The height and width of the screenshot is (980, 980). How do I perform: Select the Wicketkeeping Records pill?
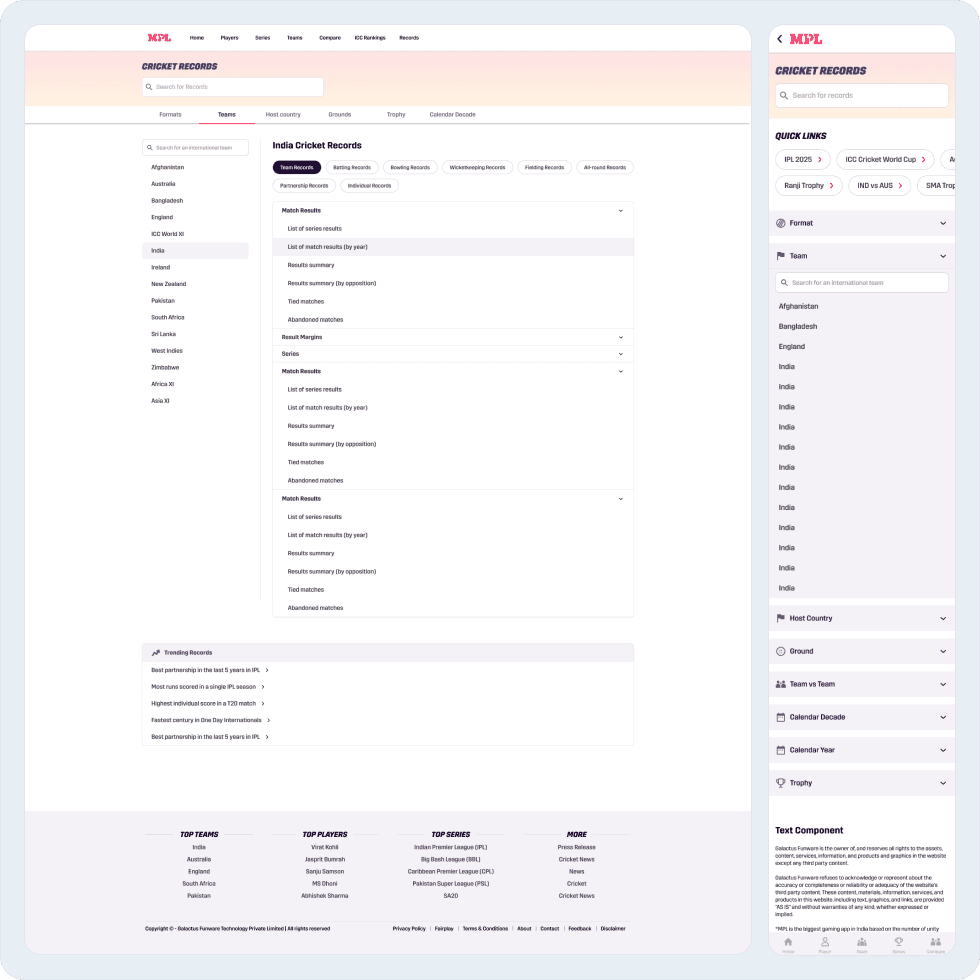pos(478,168)
